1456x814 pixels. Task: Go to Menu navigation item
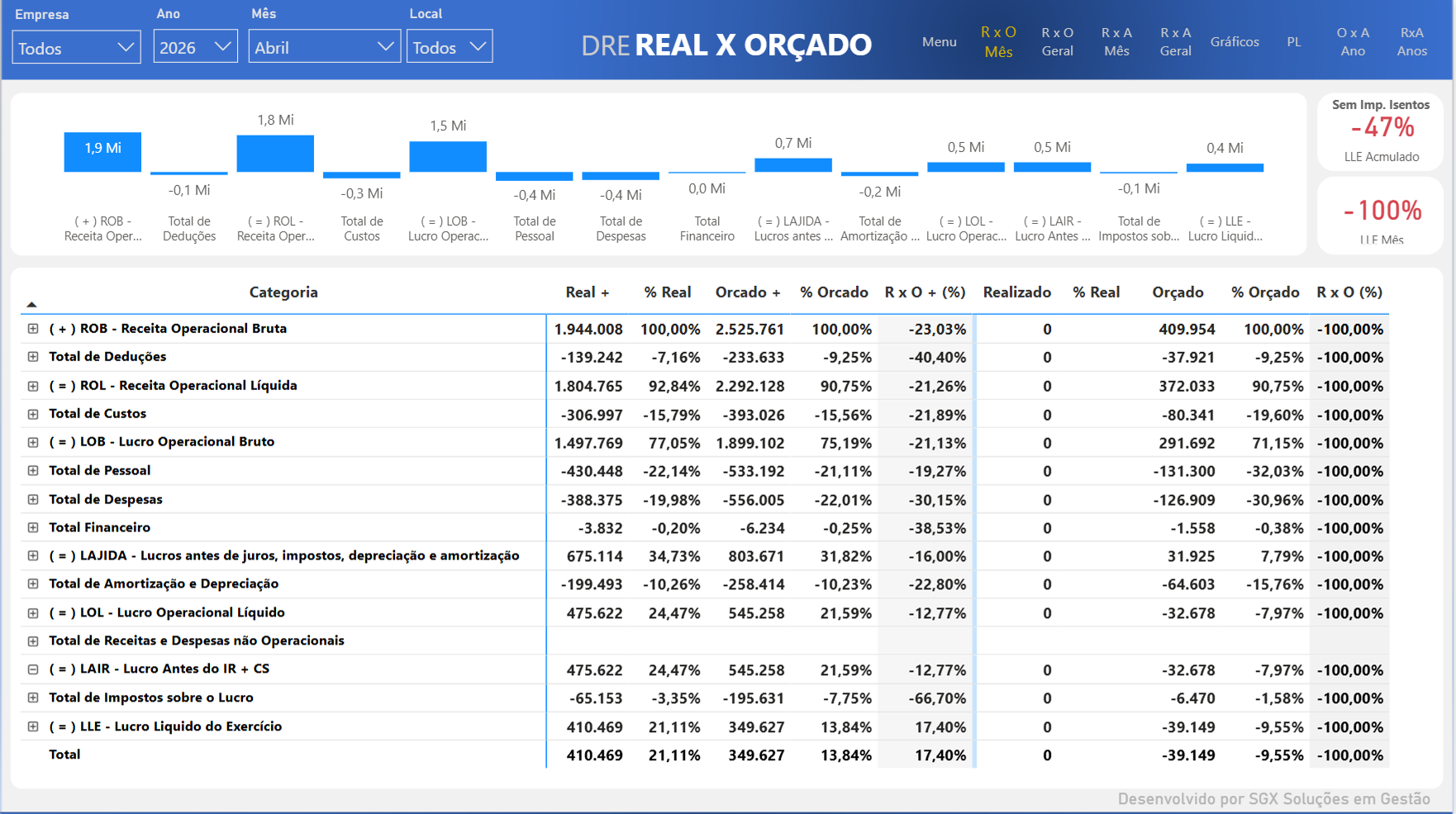940,41
